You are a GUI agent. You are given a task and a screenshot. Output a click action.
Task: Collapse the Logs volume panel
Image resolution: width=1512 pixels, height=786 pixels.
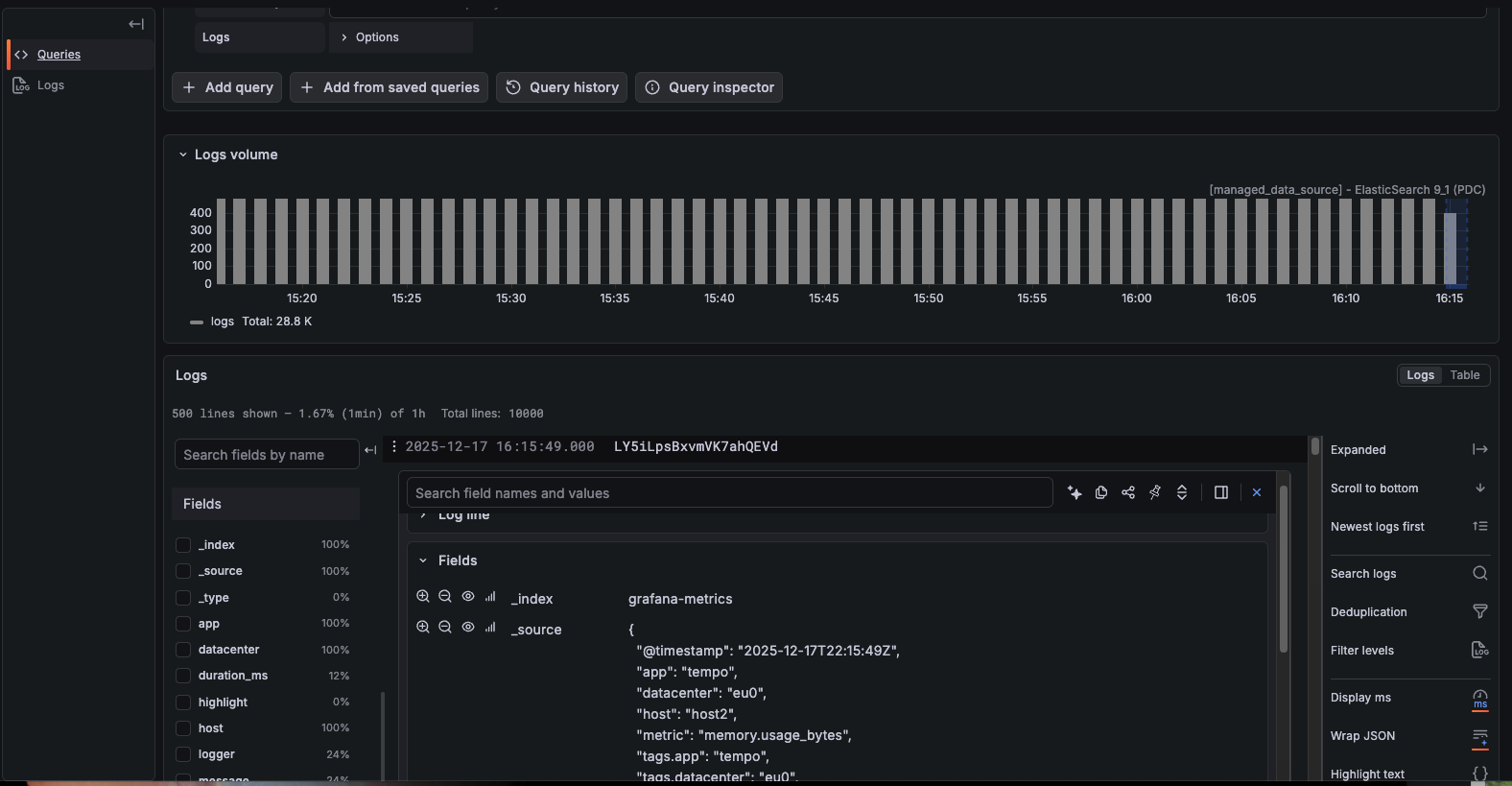coord(183,155)
